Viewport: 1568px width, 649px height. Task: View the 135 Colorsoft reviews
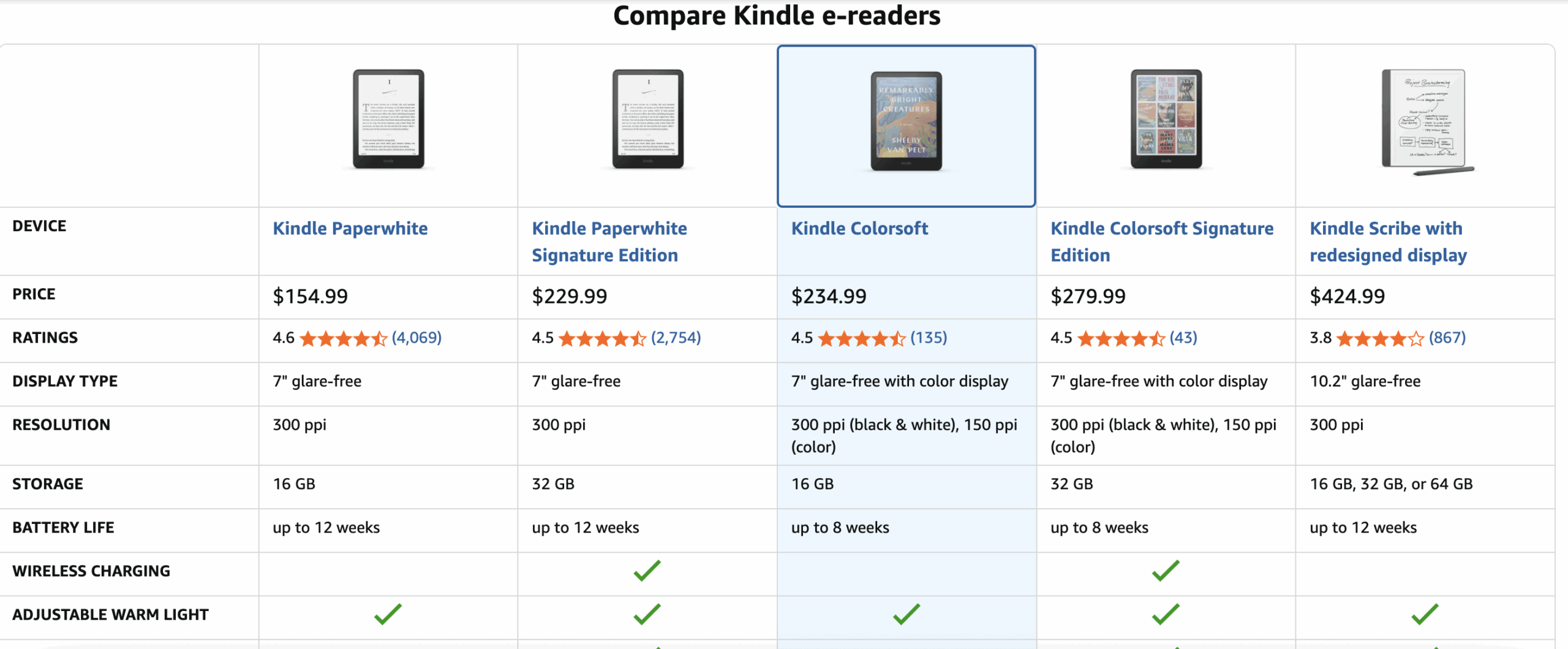(929, 338)
